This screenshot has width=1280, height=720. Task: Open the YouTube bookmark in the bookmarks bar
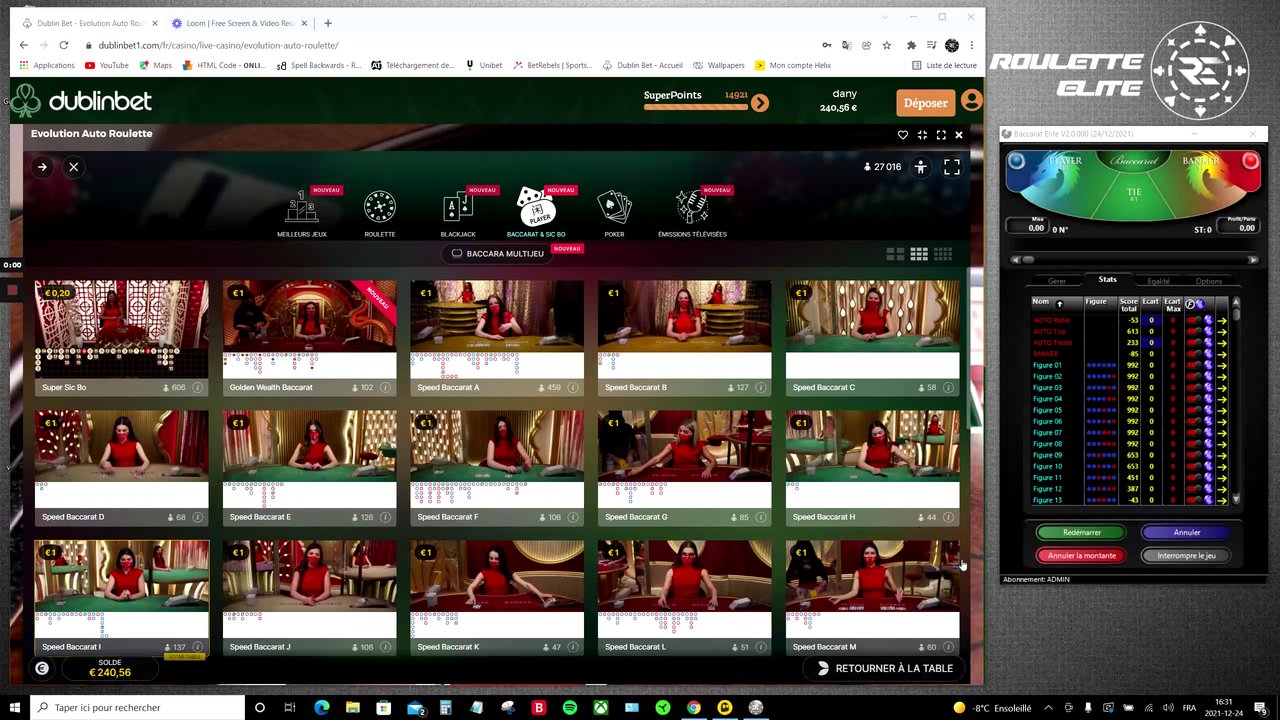coord(106,65)
